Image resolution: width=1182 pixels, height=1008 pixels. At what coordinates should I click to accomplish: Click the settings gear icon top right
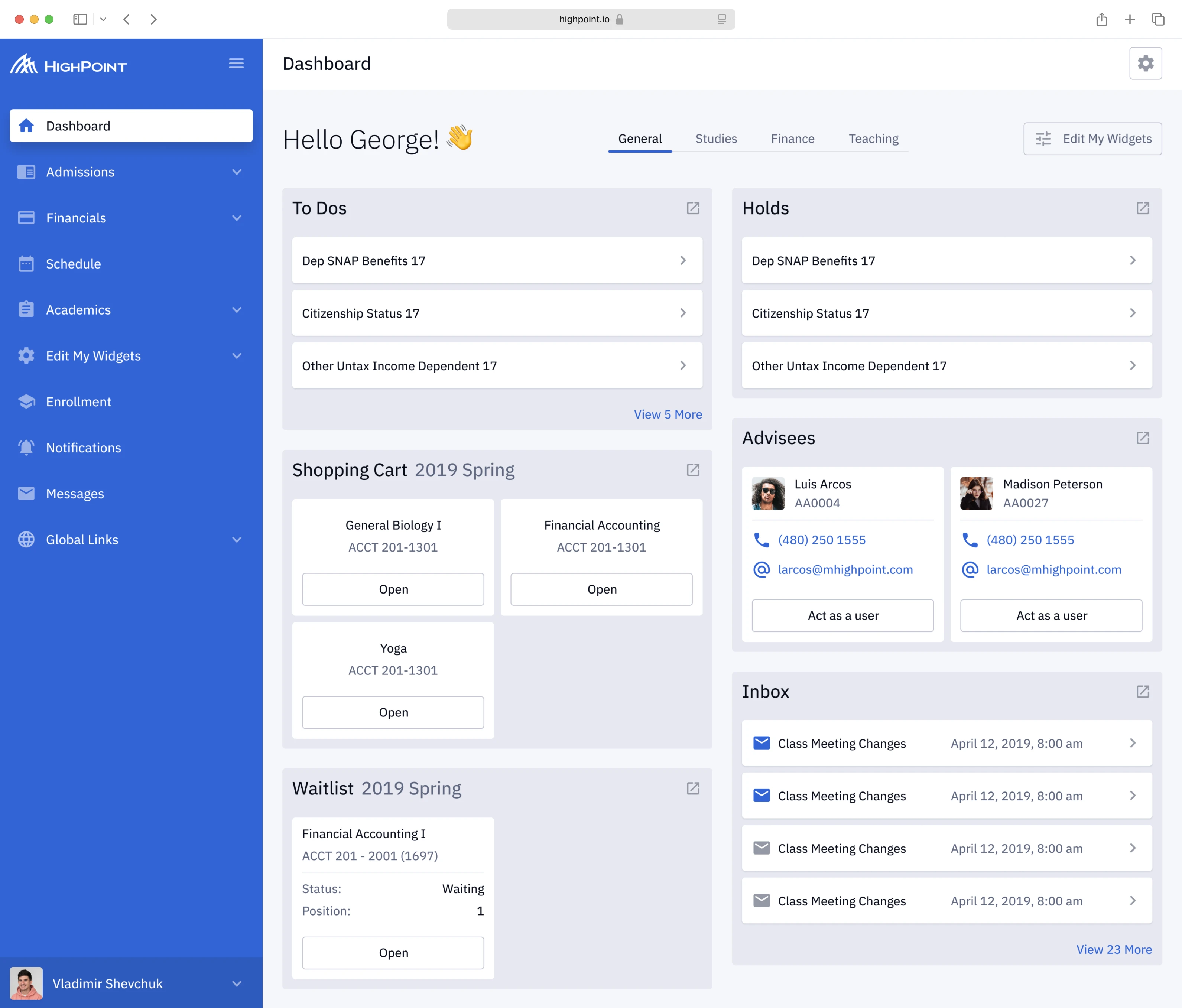pyautogui.click(x=1145, y=63)
